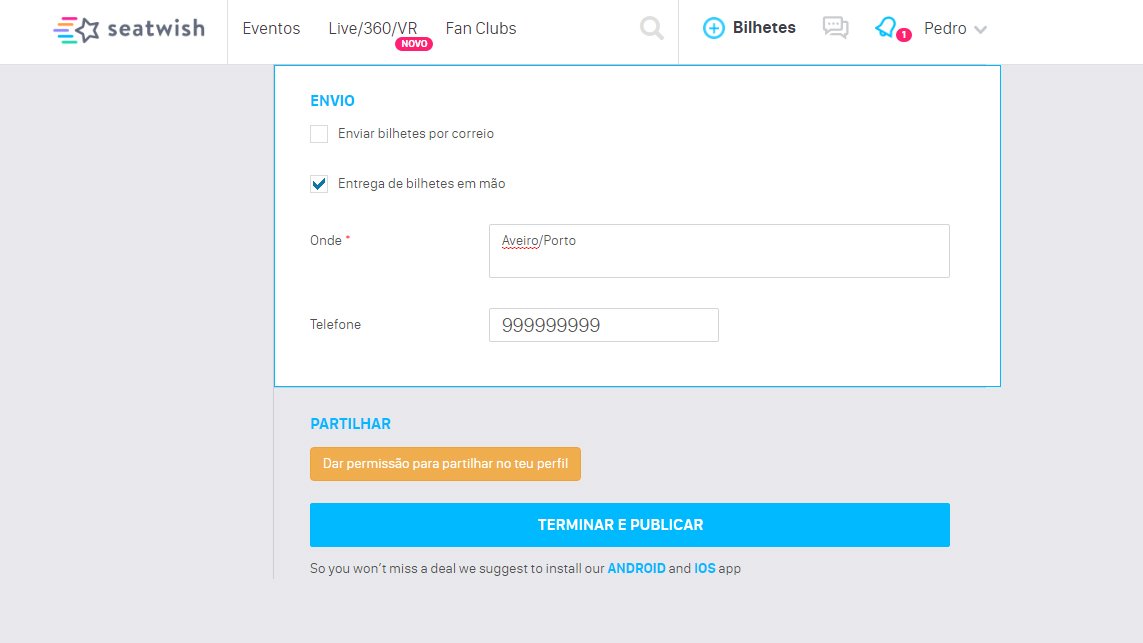
Task: Click the TERMINAR E PUBLICAR button
Action: (x=630, y=525)
